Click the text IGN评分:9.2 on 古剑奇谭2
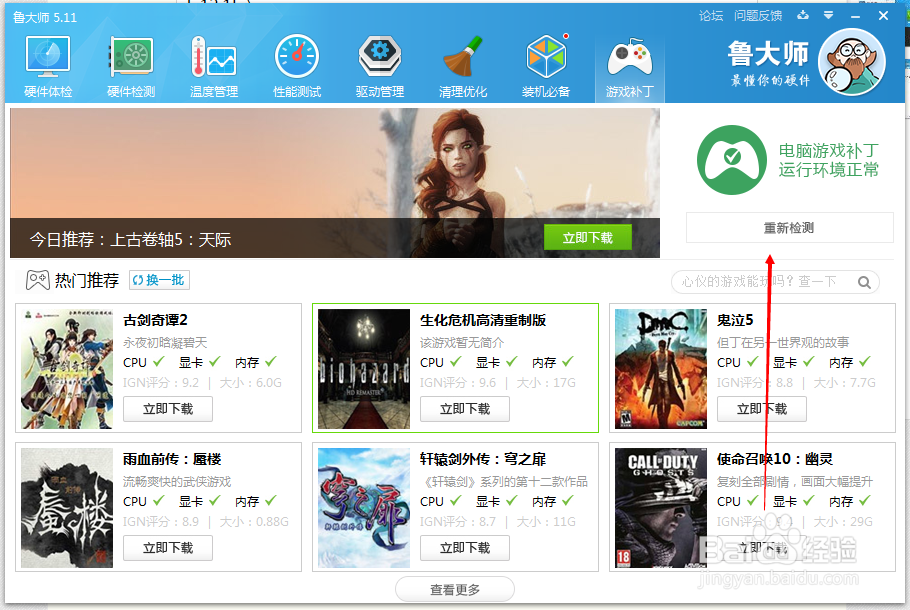Viewport: 910px width, 610px height. pos(161,383)
